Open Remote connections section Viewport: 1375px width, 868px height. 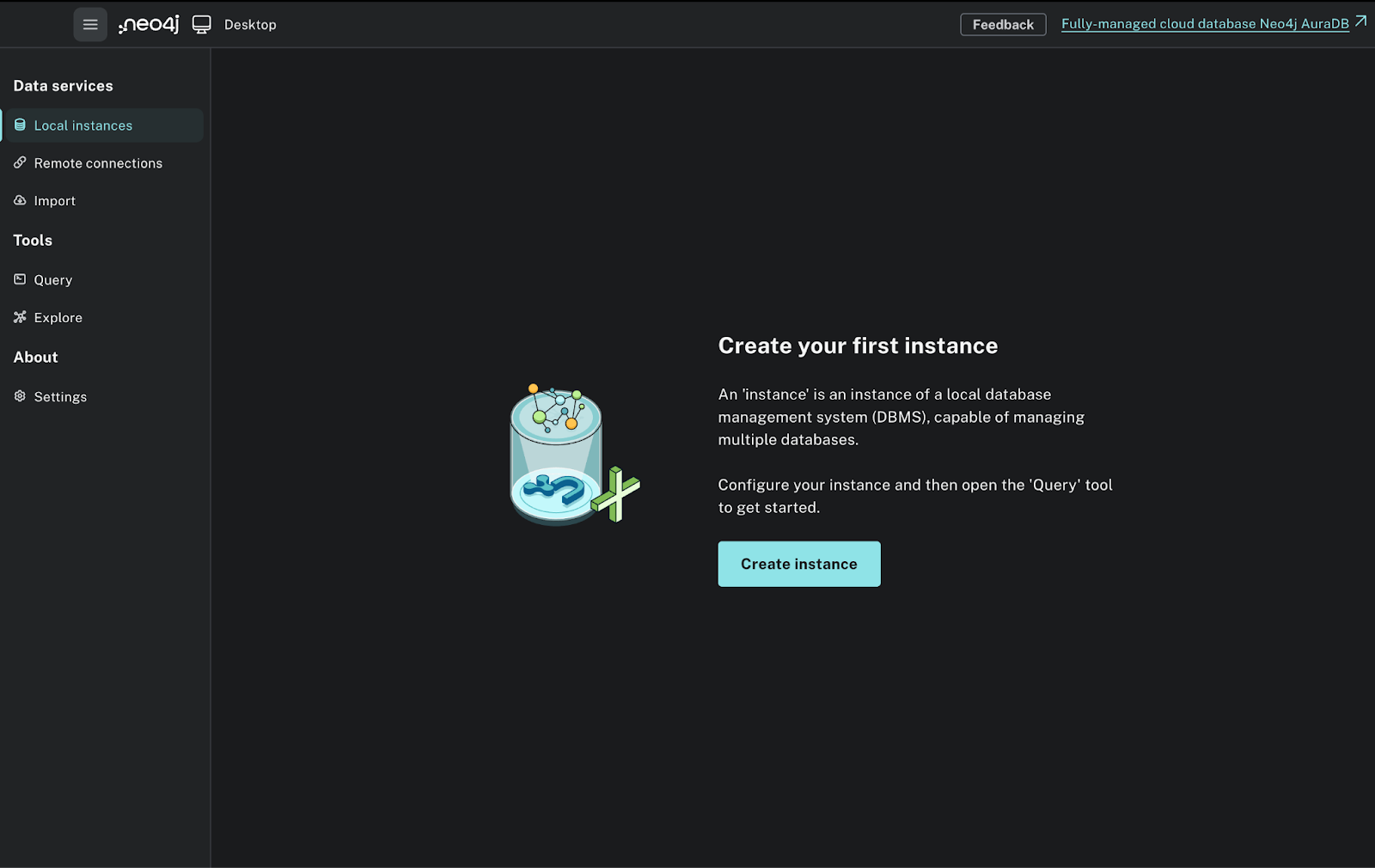point(102,163)
